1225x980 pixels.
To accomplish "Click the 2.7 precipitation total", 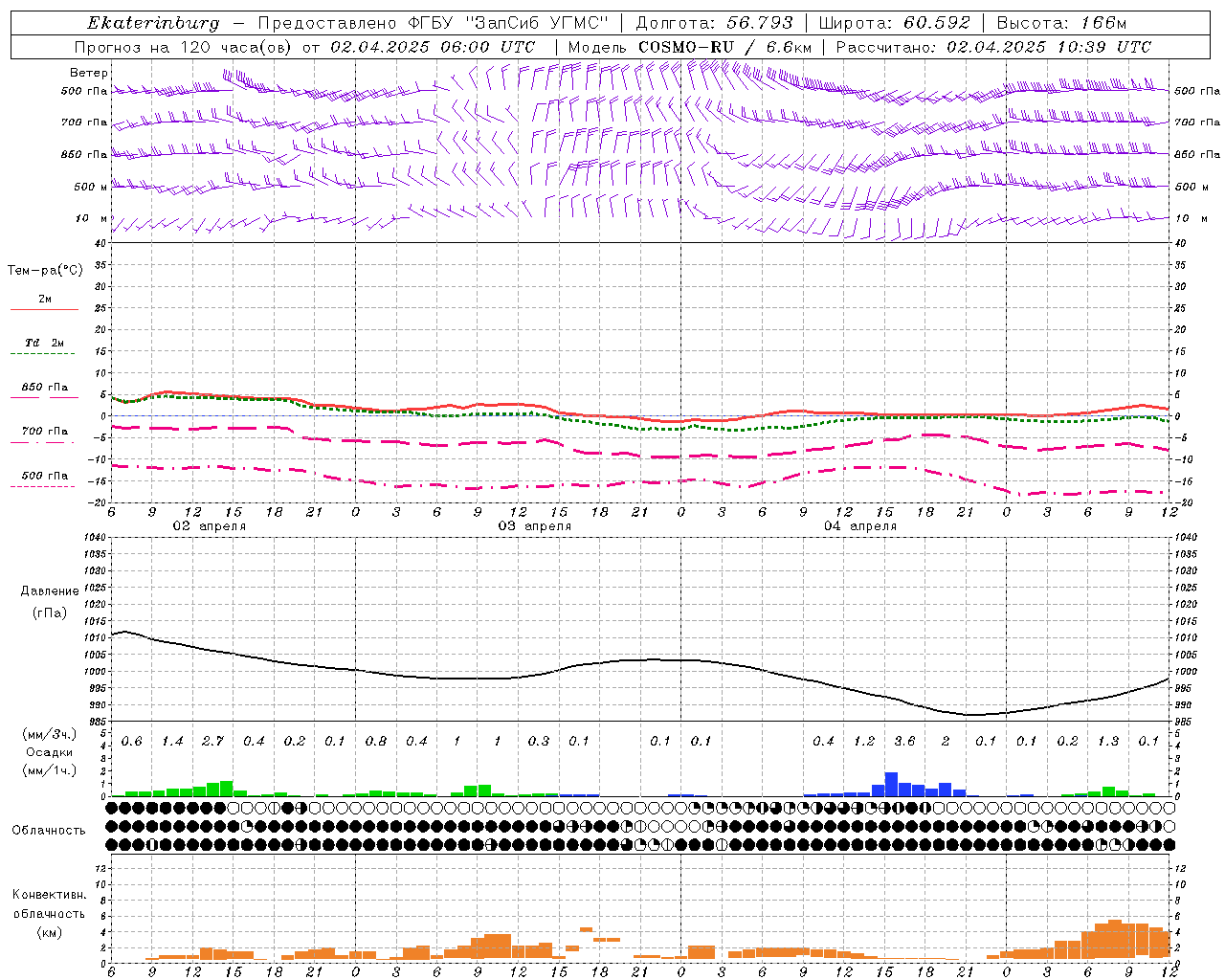I will tap(212, 742).
